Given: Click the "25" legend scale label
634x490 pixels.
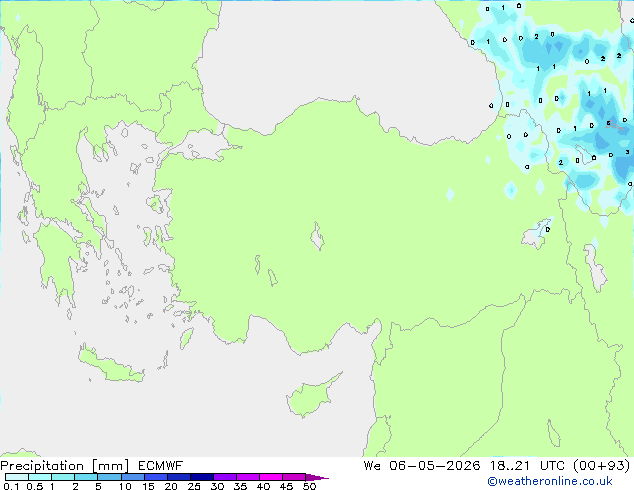Looking at the screenshot, I should coord(194,486).
